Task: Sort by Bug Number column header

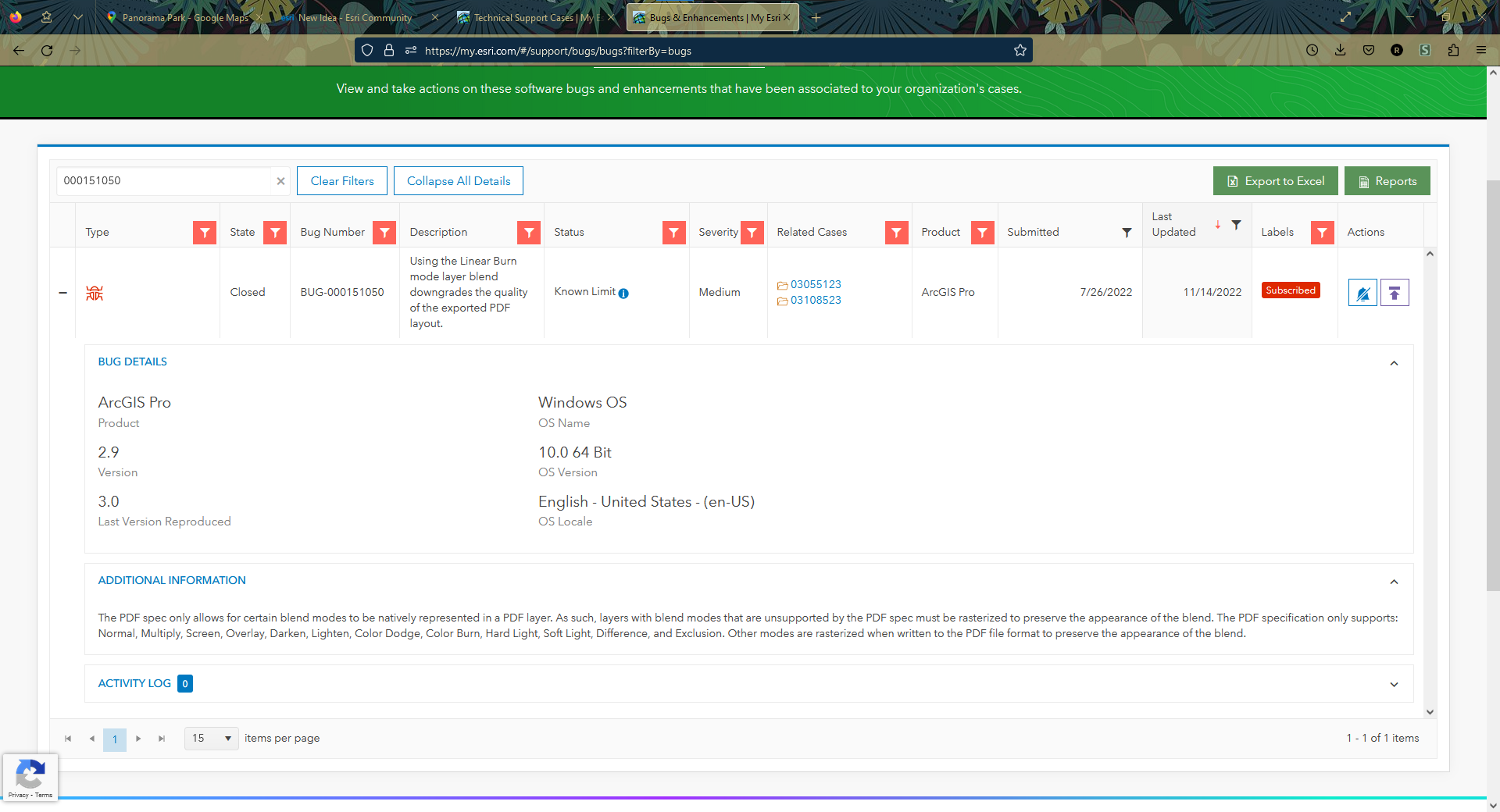Action: point(332,233)
